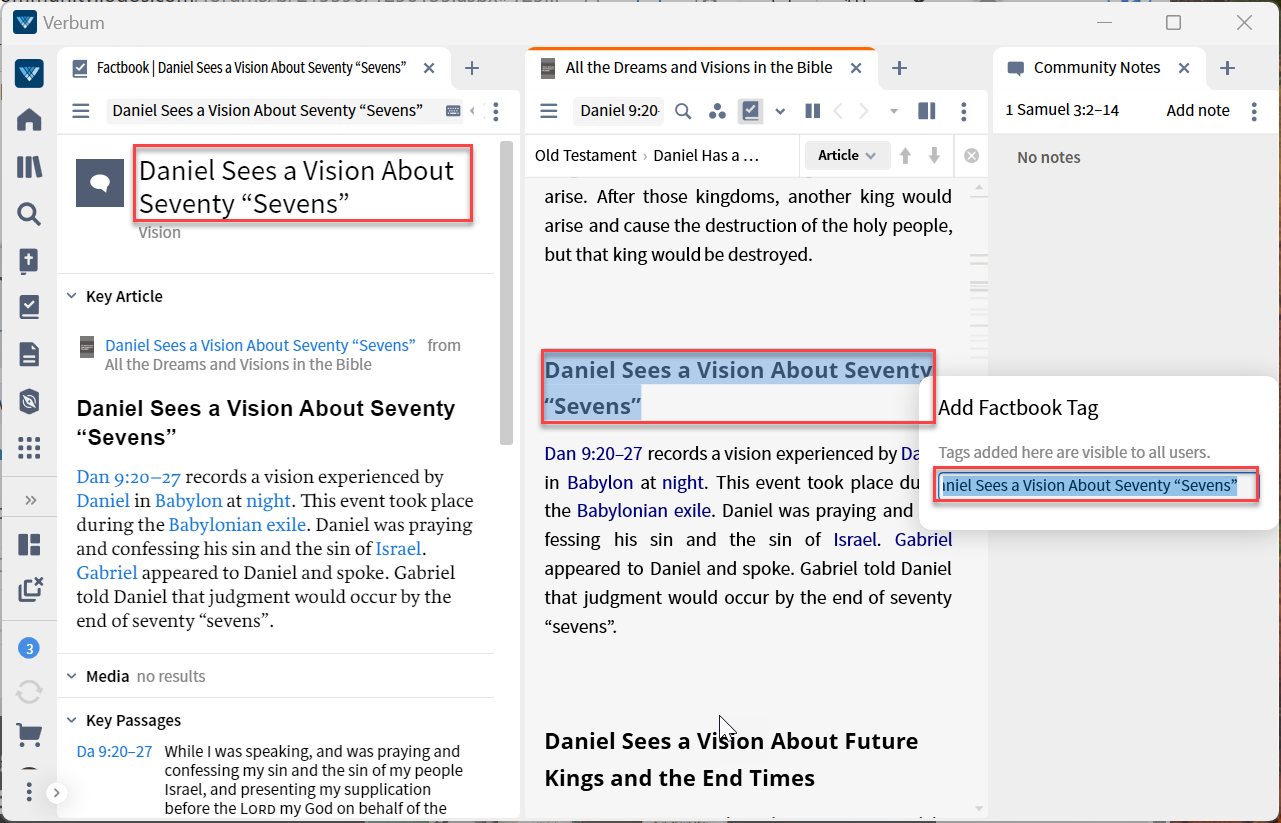
Task: Open the book panel hamburger contents menu
Action: [548, 111]
